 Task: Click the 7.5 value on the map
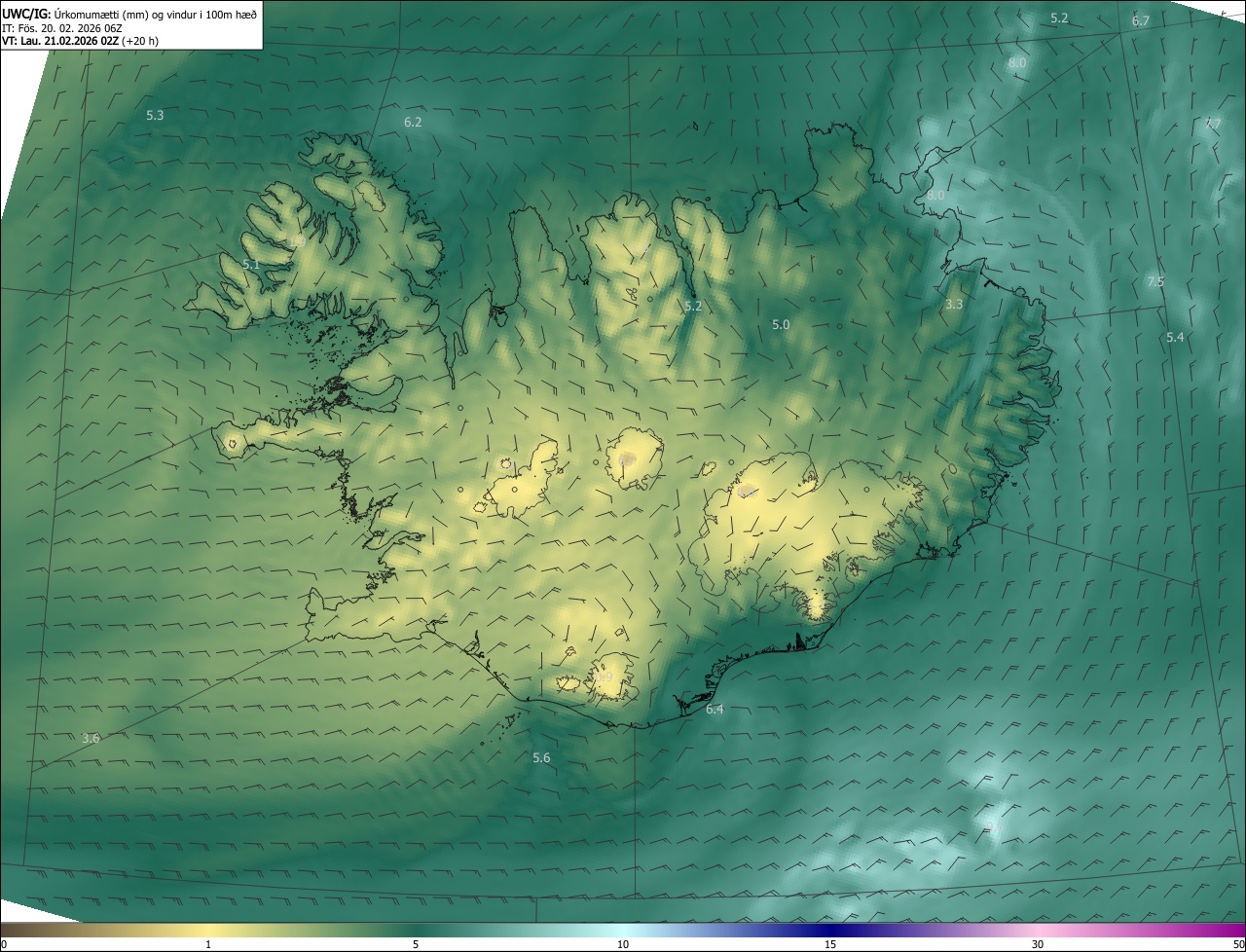(x=1155, y=281)
